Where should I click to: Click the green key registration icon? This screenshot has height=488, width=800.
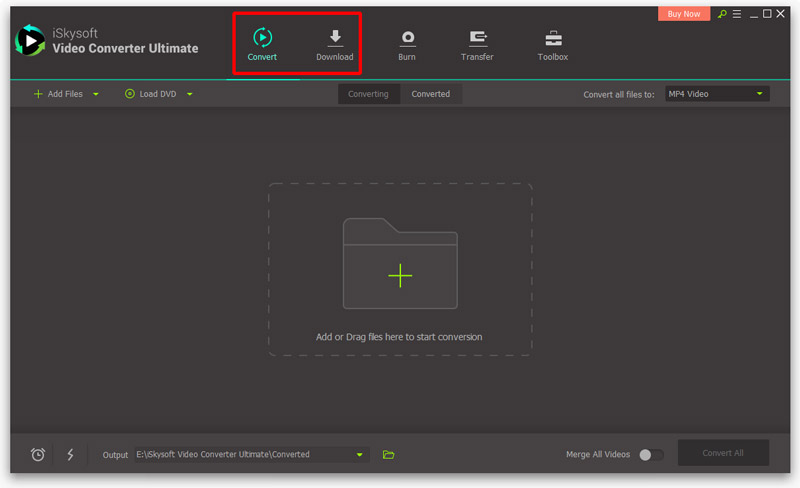coord(722,14)
